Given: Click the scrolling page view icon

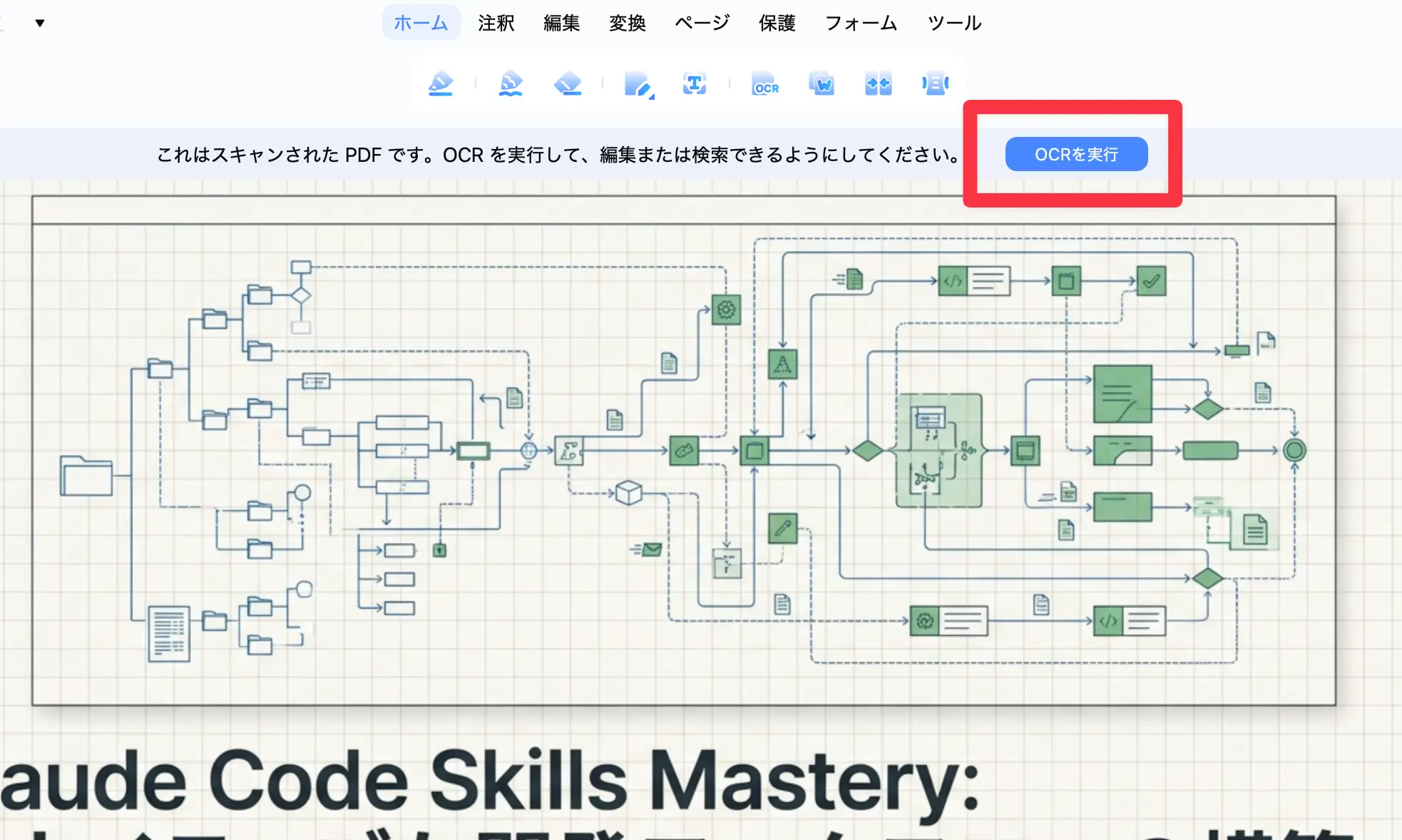Looking at the screenshot, I should (935, 84).
